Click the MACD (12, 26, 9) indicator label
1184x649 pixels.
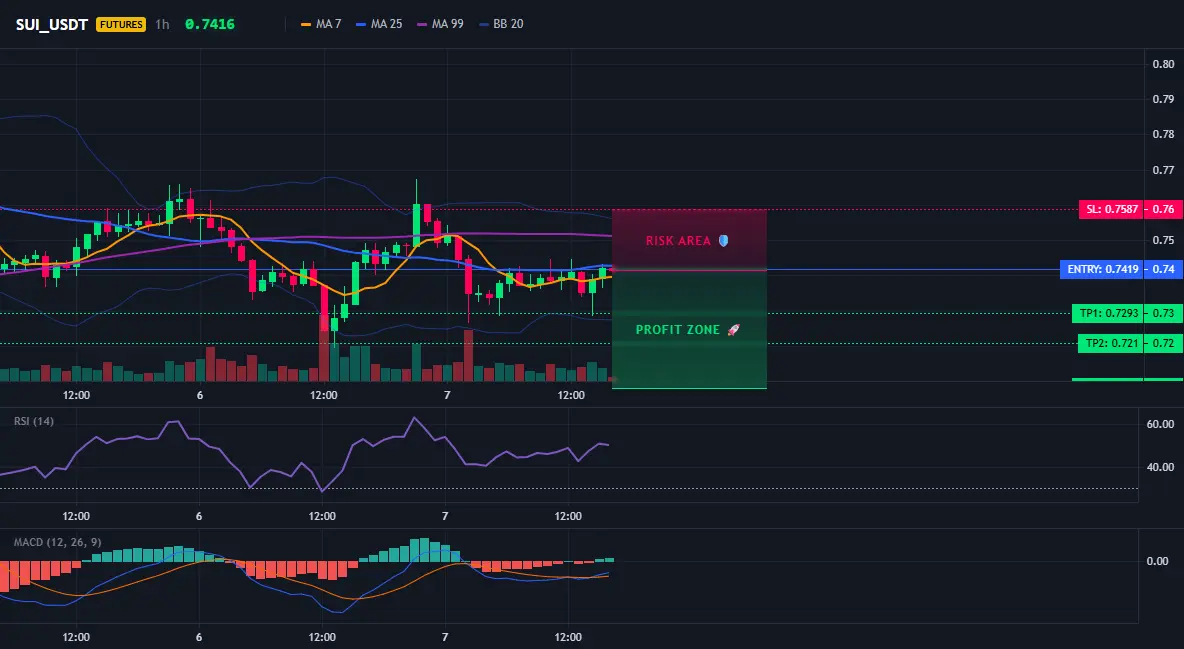coord(57,542)
